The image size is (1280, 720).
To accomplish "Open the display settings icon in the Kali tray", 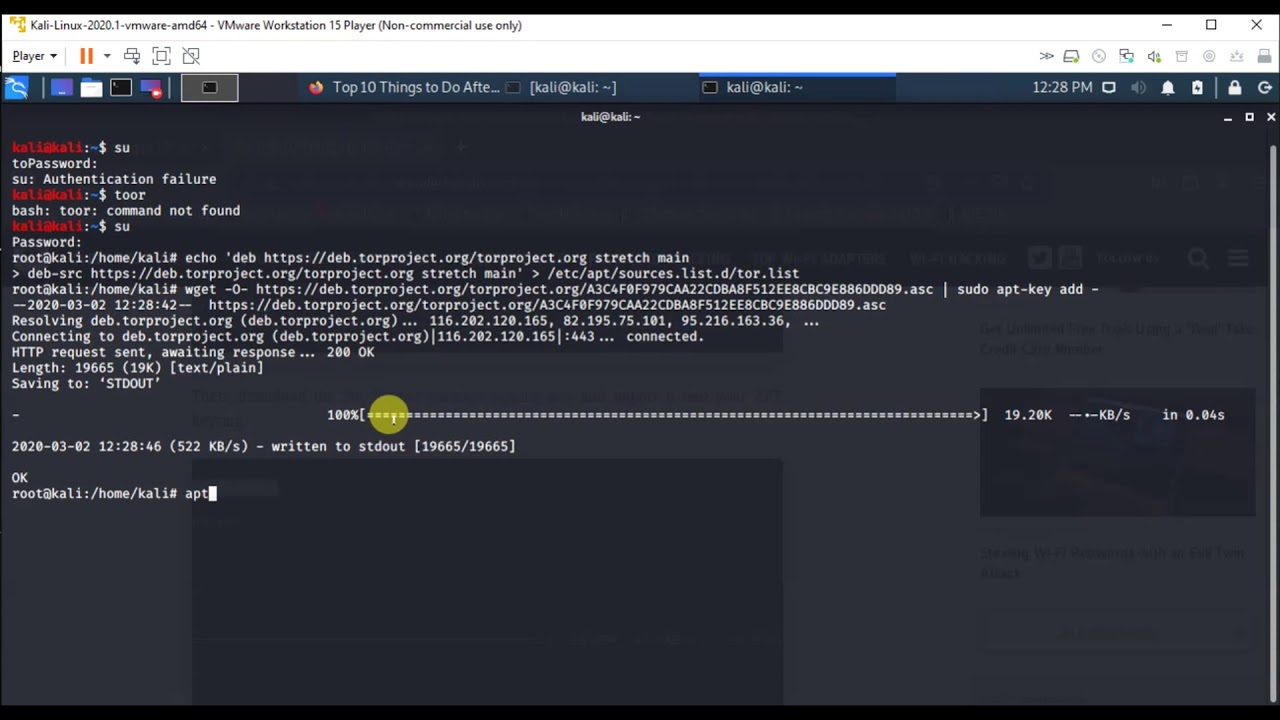I will pos(1109,88).
